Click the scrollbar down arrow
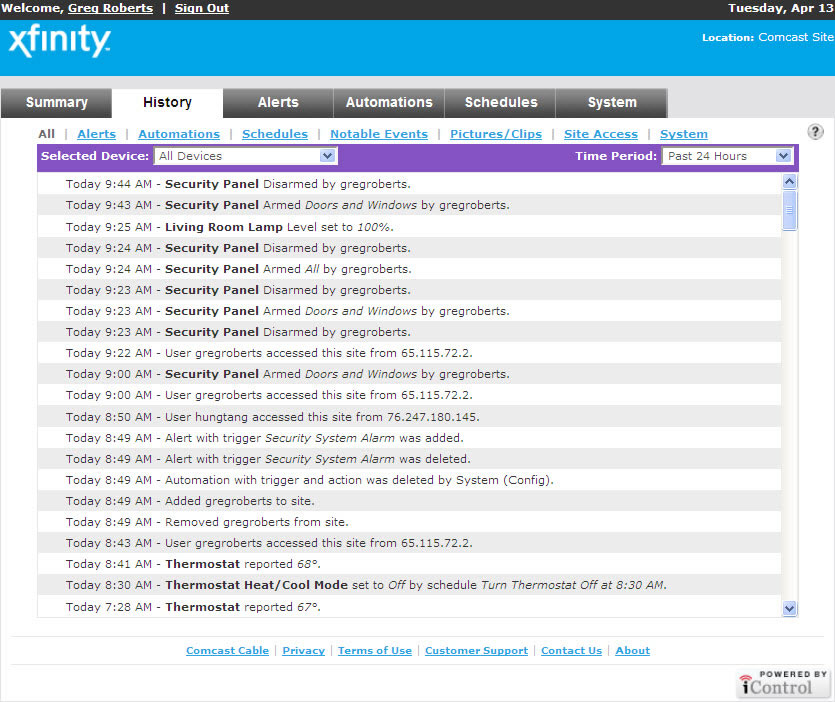835x702 pixels. (789, 608)
